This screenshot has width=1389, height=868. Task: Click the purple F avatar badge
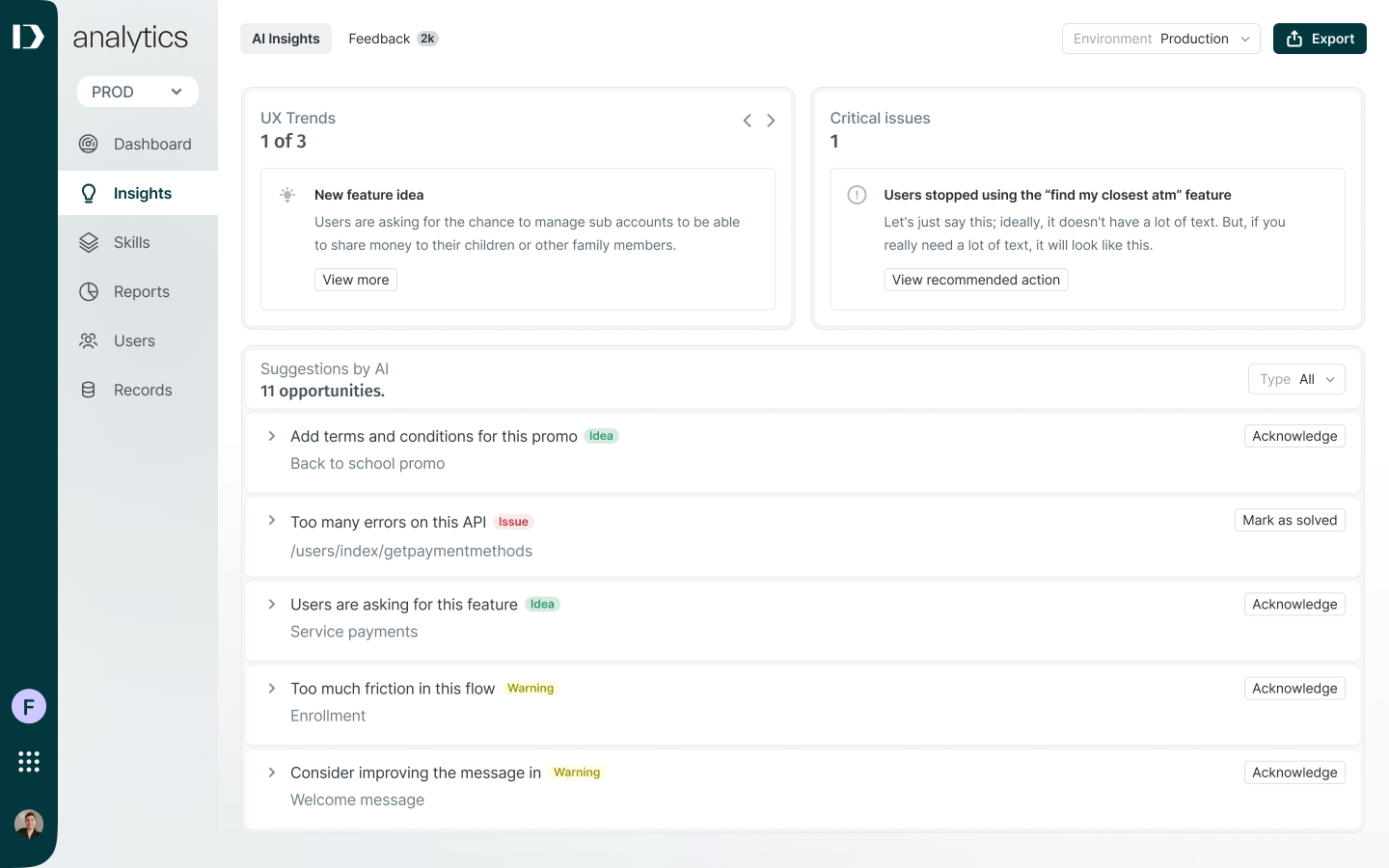(x=29, y=707)
